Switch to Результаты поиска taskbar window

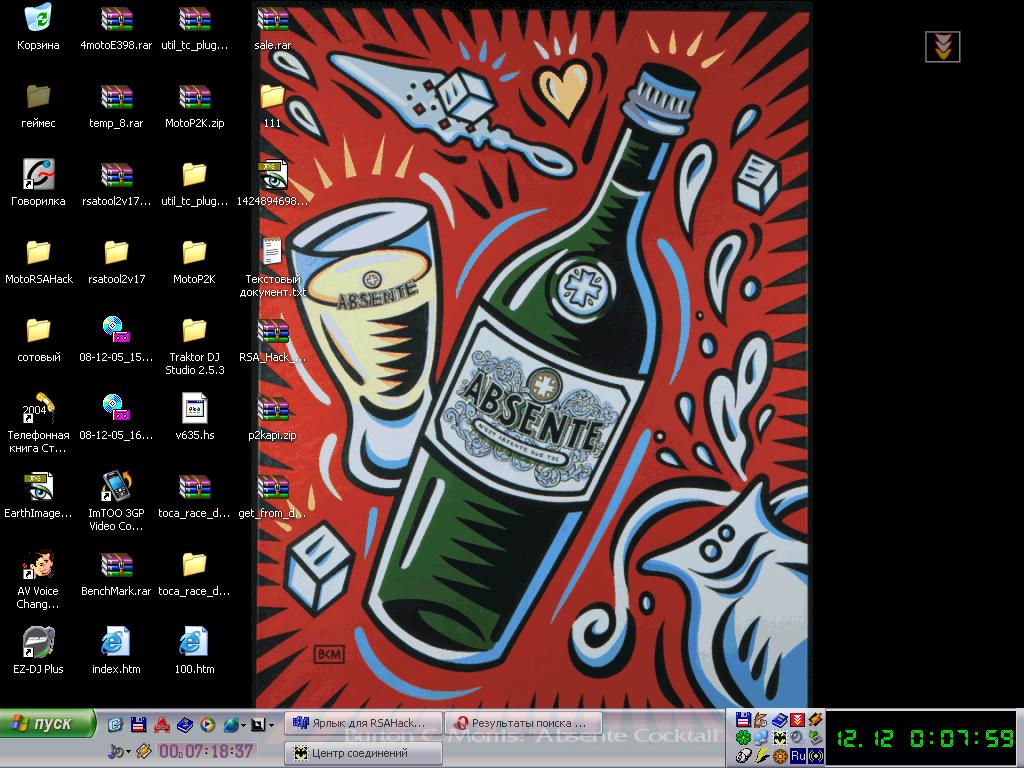pos(523,723)
